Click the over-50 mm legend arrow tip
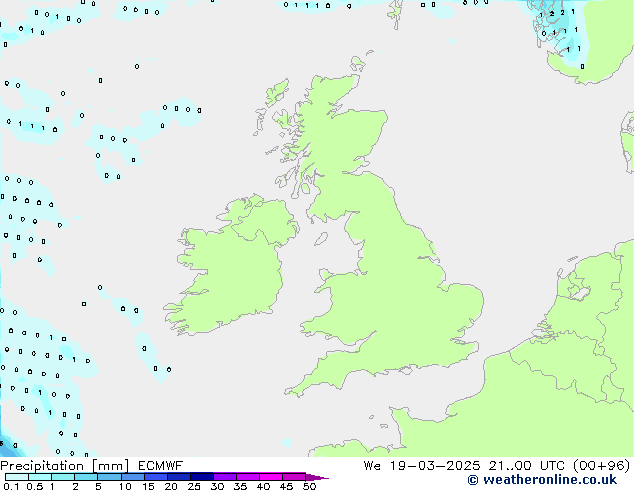This screenshot has width=634, height=490. pyautogui.click(x=317, y=477)
